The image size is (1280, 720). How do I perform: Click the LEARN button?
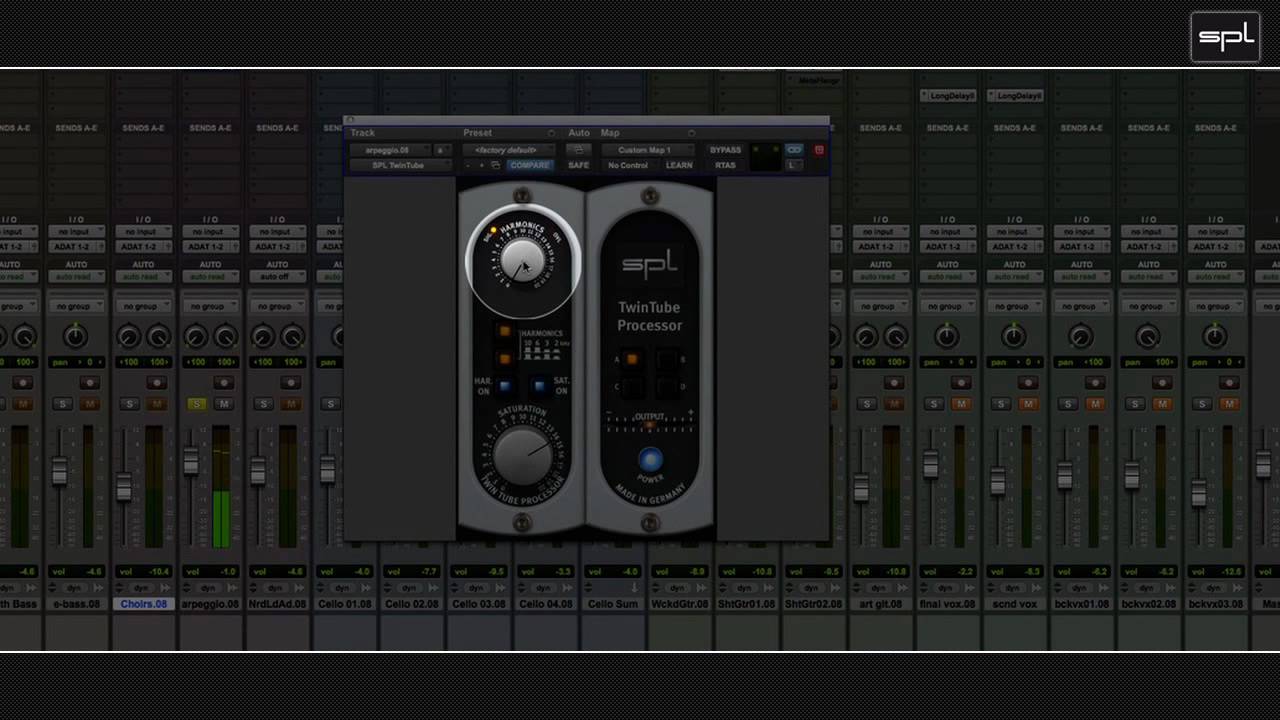[x=679, y=165]
